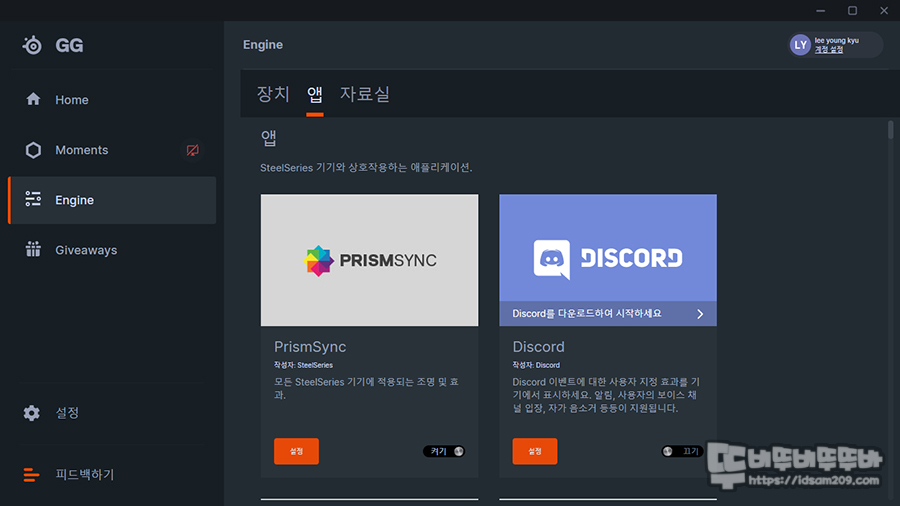Switch to the 장치 tab
Image resolution: width=900 pixels, height=506 pixels.
(273, 94)
